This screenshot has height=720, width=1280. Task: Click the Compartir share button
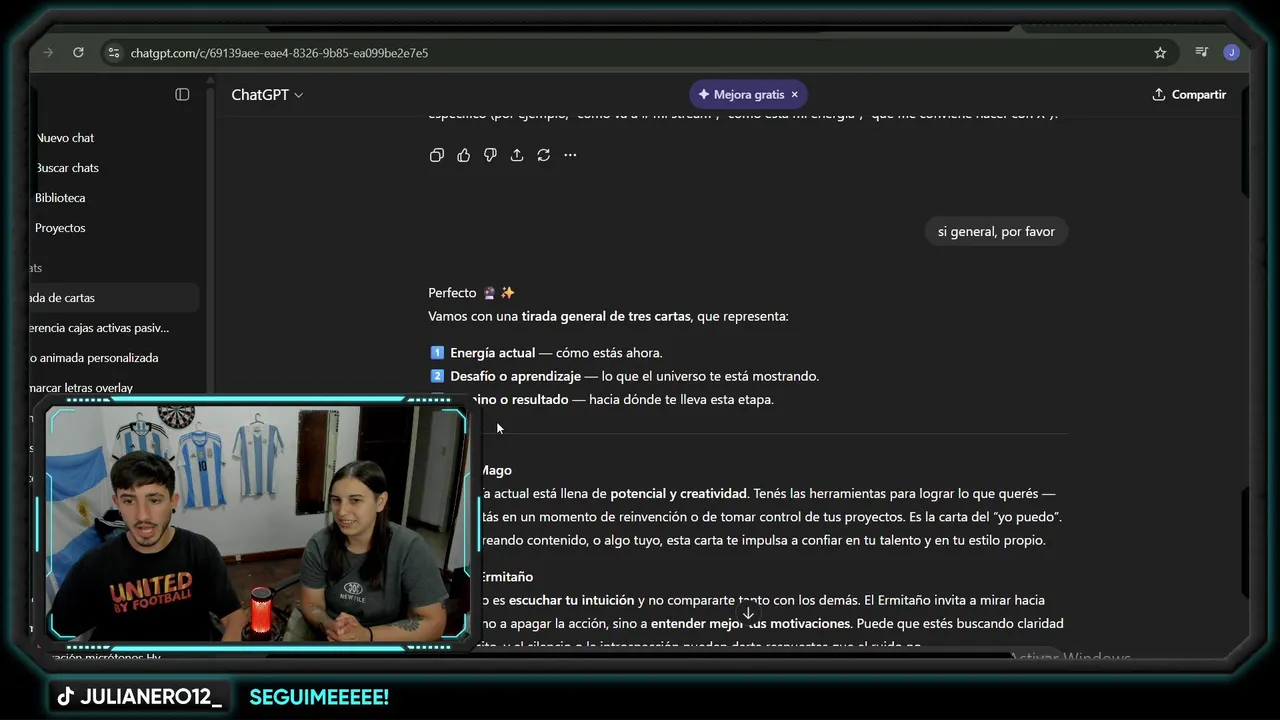coord(1189,94)
